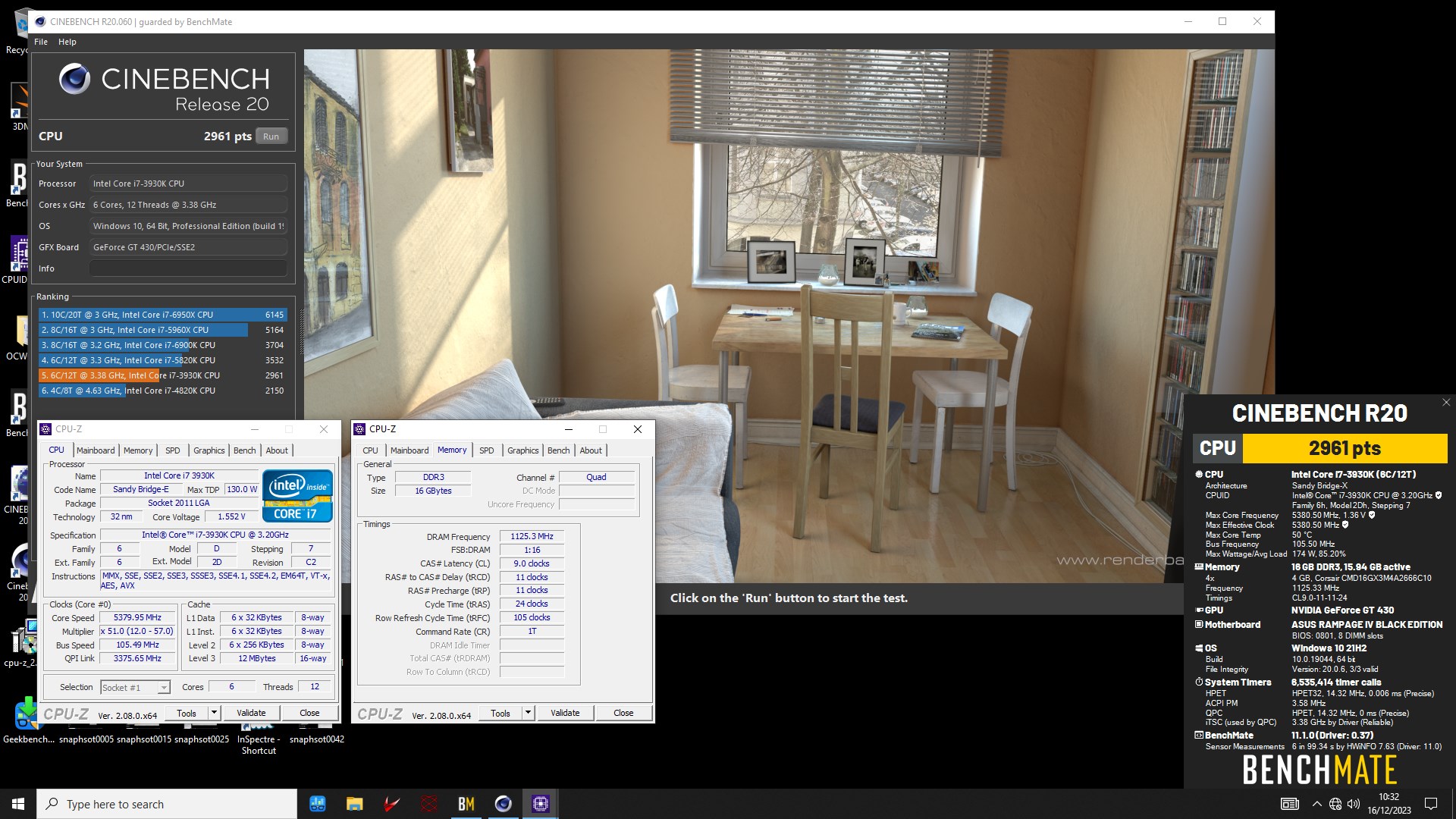Open clock showing 10:32 16/12/2023
1456x819 pixels.
[x=1389, y=804]
